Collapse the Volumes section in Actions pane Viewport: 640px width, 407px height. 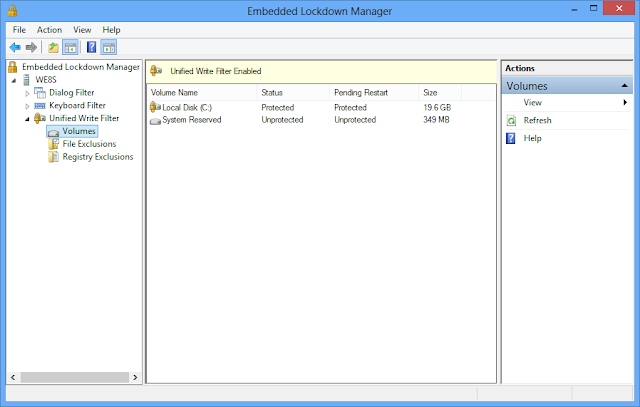pyautogui.click(x=624, y=86)
